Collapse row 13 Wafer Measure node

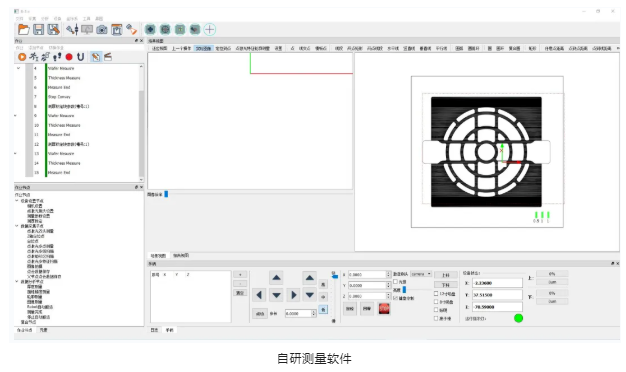[15, 154]
